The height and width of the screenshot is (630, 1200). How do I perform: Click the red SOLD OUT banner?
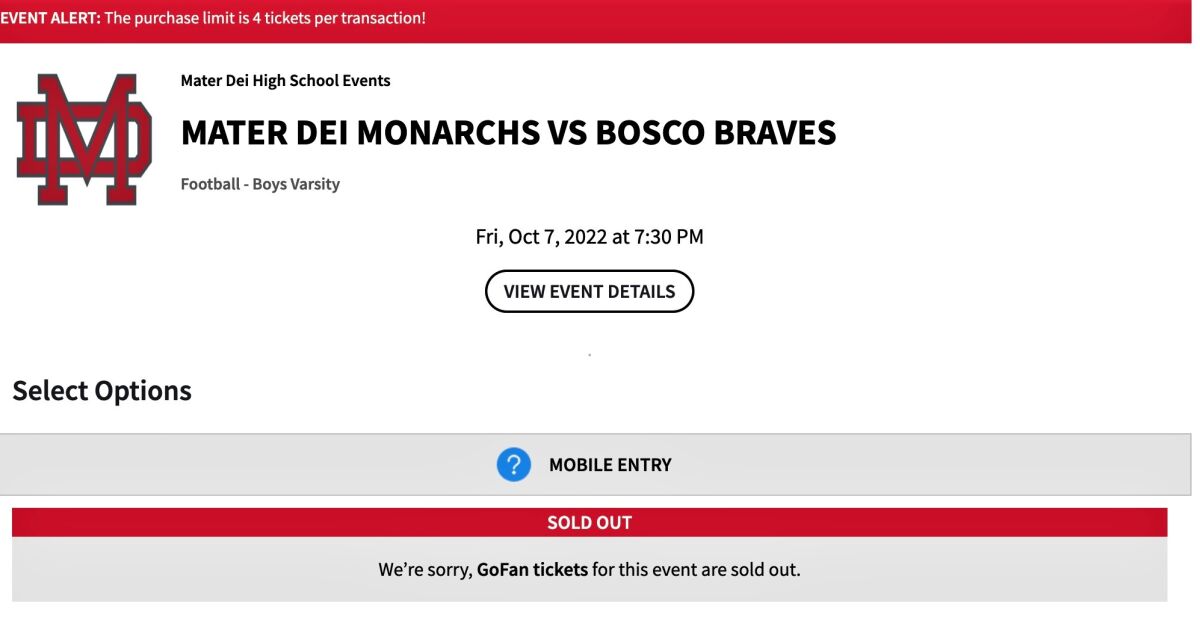[589, 522]
